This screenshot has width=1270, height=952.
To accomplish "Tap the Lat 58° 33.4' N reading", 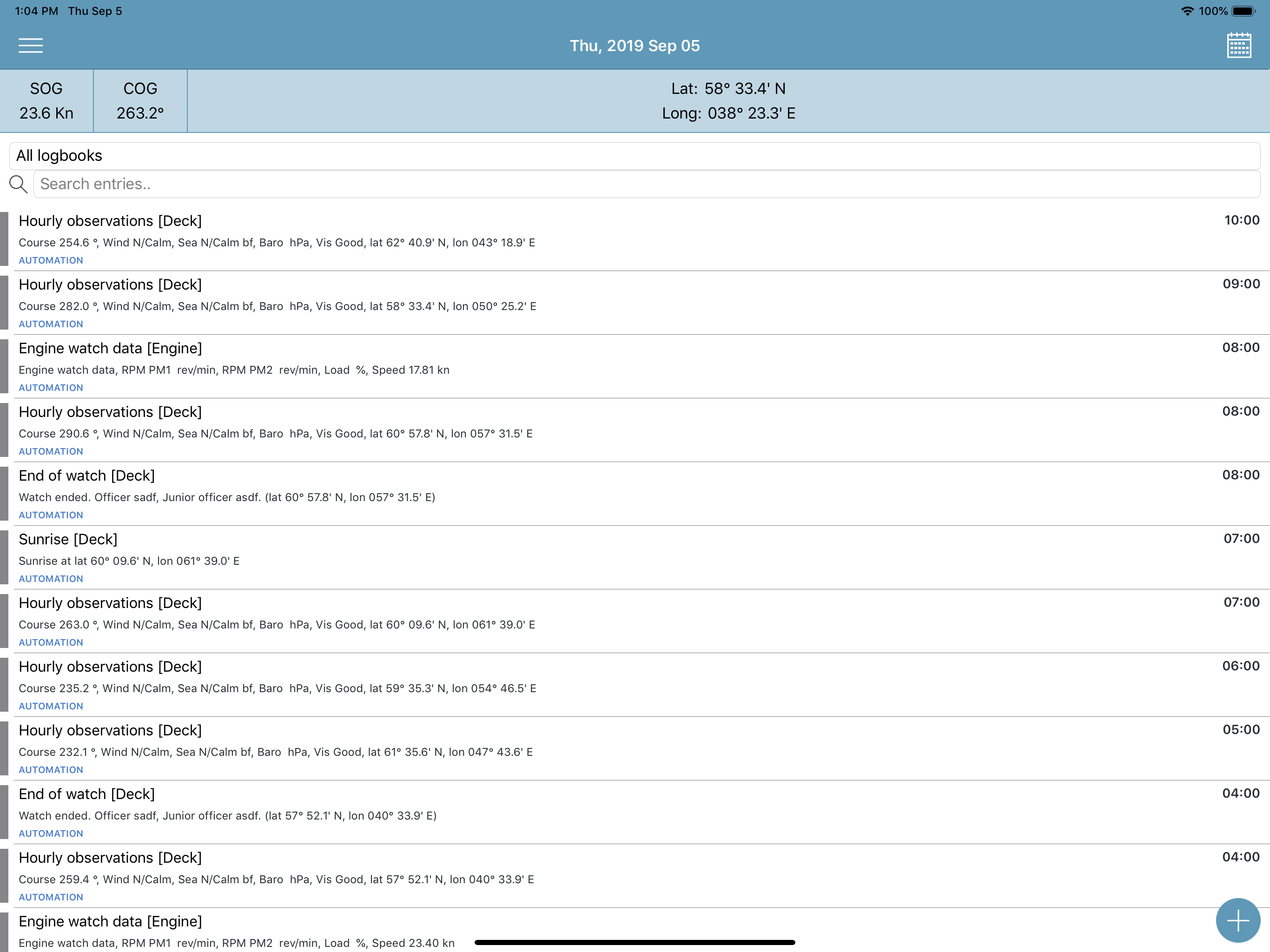I will [x=728, y=88].
